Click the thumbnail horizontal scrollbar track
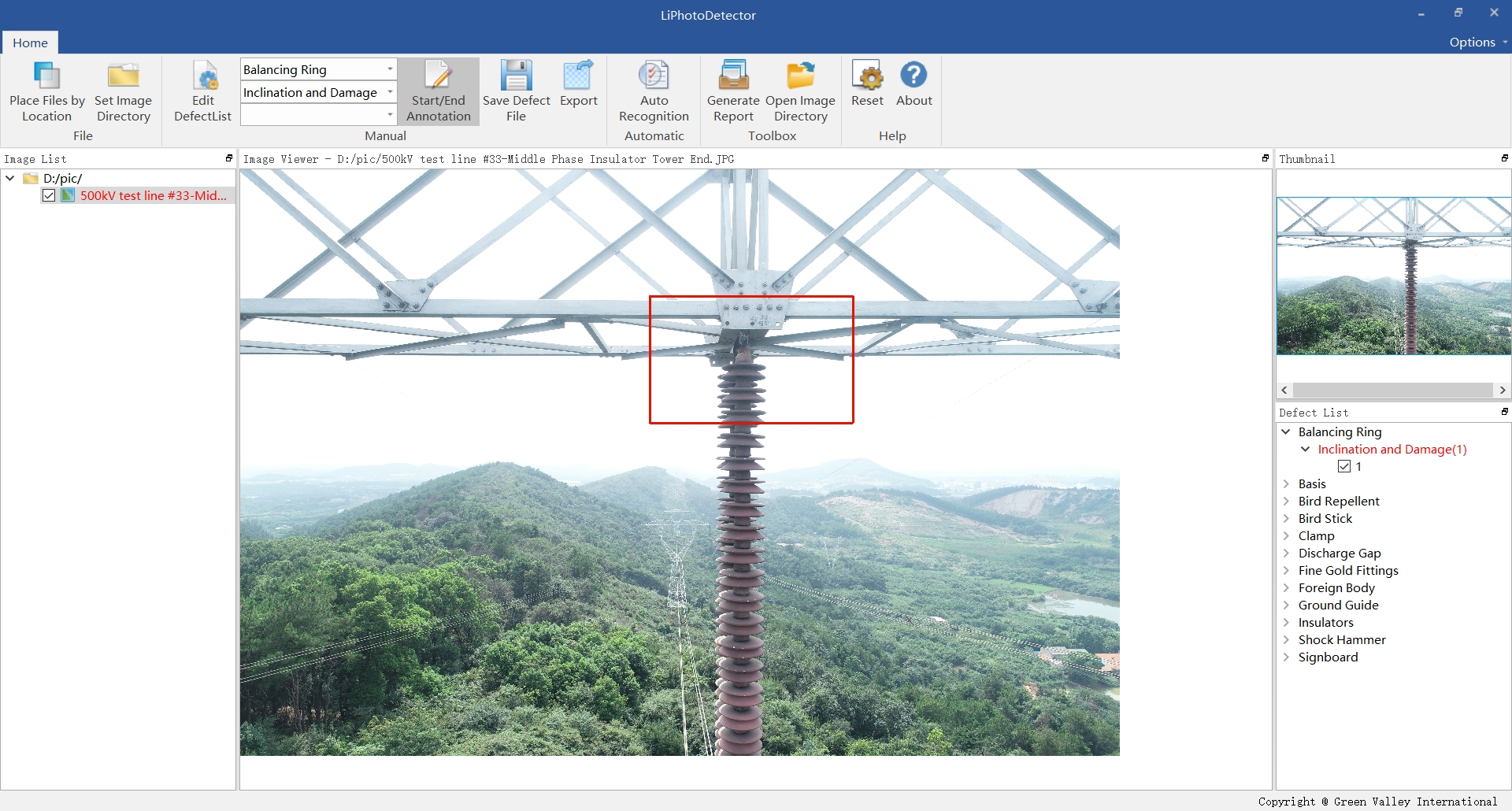The image size is (1512, 811). tap(1393, 390)
